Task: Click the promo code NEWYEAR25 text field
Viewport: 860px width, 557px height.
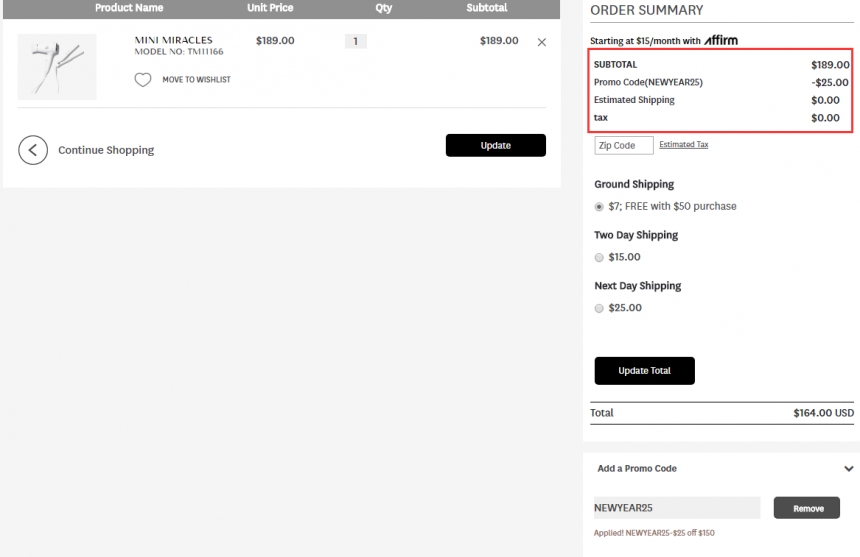Action: coord(676,508)
